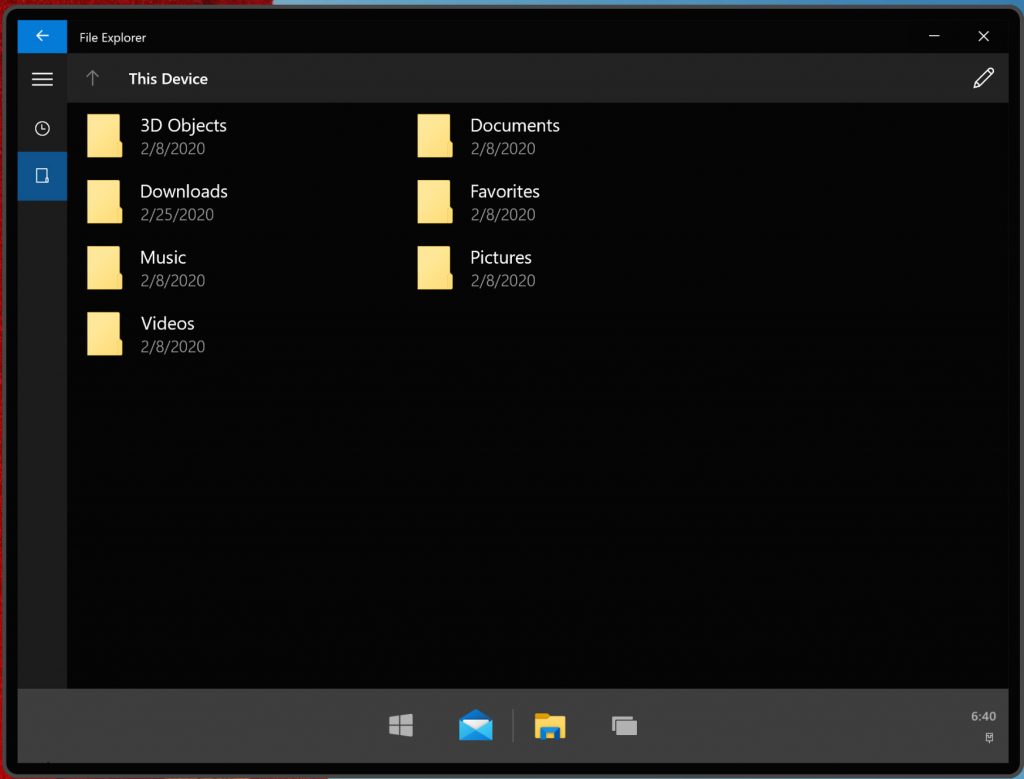Viewport: 1024px width, 779px height.
Task: Click This Device path label
Action: 168,79
